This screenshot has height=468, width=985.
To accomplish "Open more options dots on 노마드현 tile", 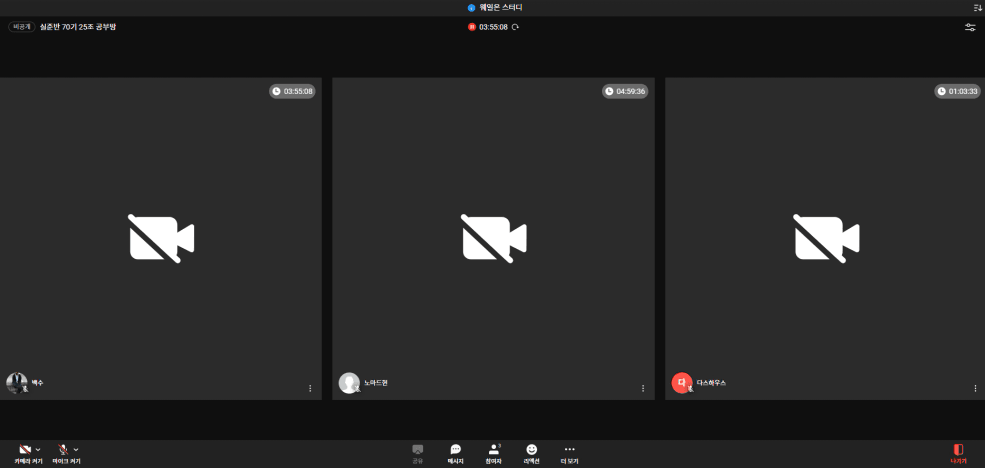I will 643,388.
